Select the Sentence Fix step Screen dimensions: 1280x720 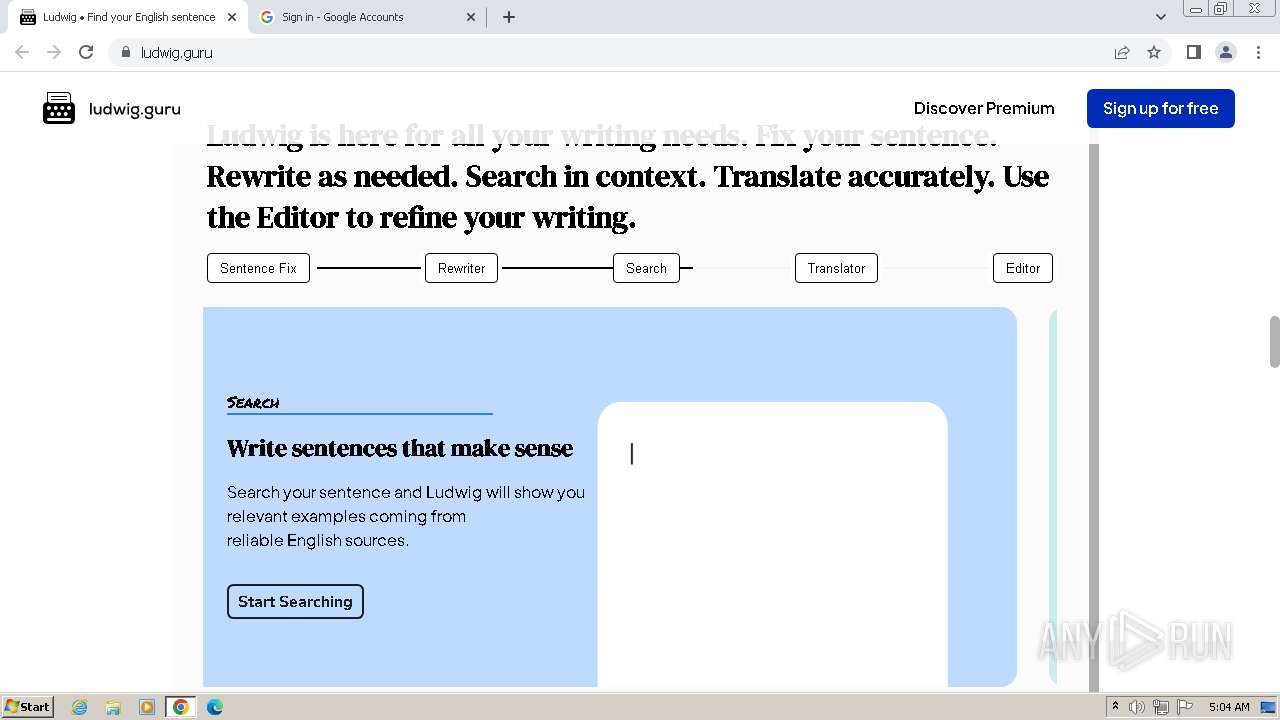[x=258, y=268]
